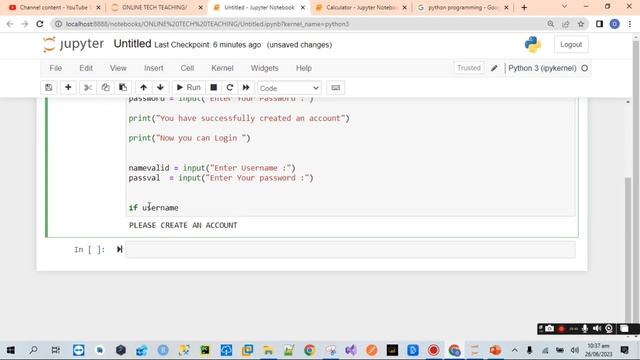Move the selected cell down
The height and width of the screenshot is (360, 640).
(160, 88)
